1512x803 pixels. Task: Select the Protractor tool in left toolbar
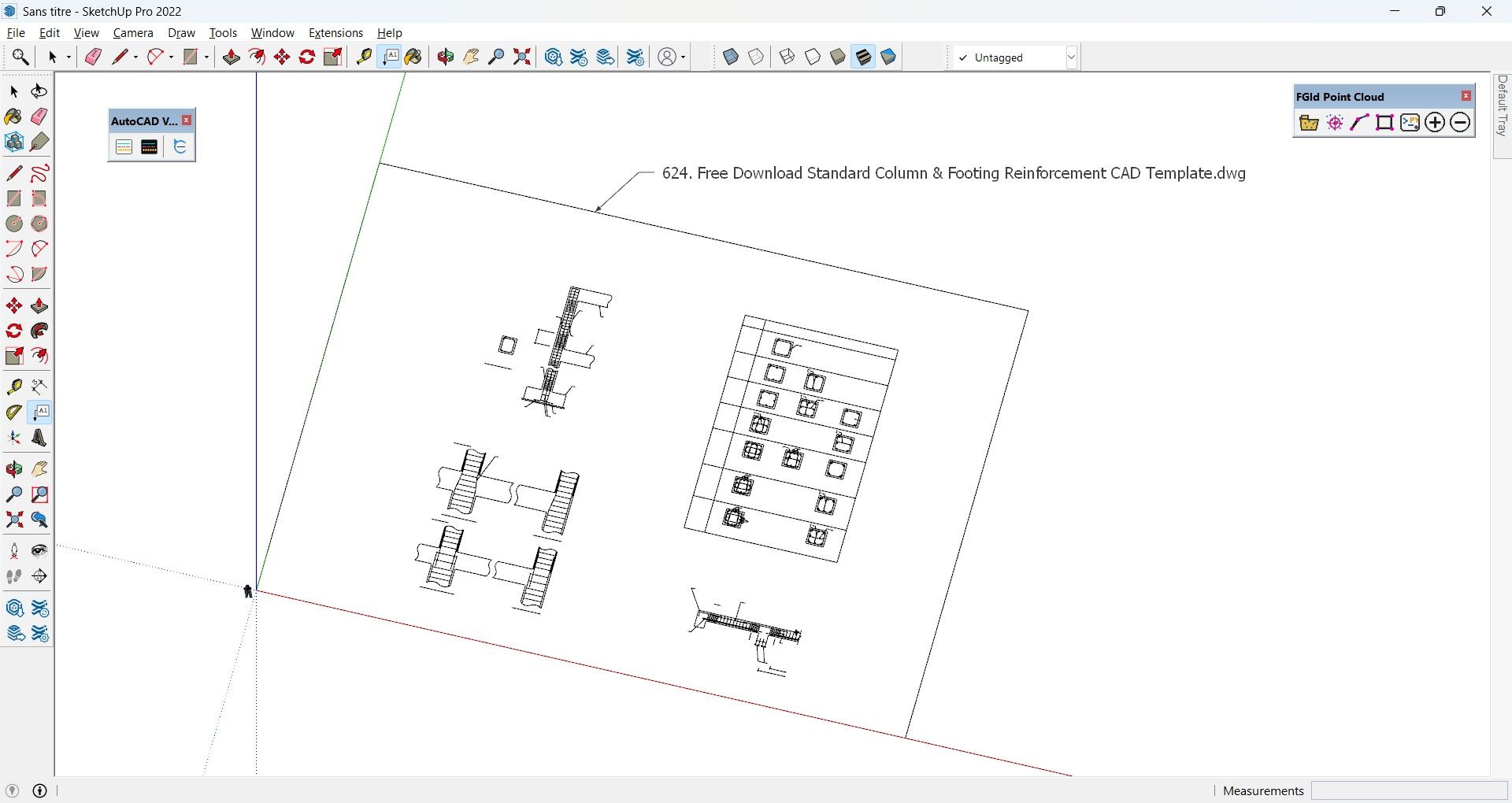pyautogui.click(x=14, y=413)
